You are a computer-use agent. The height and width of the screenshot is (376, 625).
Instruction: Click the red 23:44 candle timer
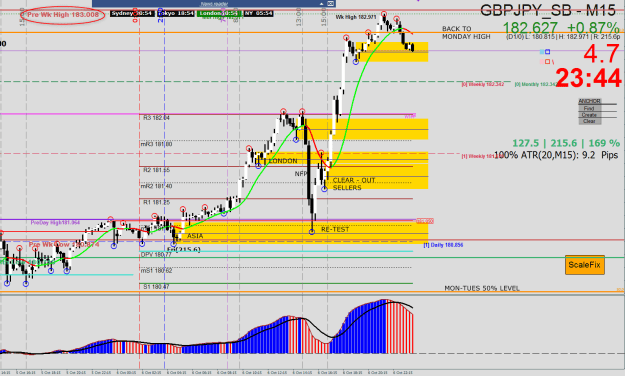pyautogui.click(x=588, y=78)
